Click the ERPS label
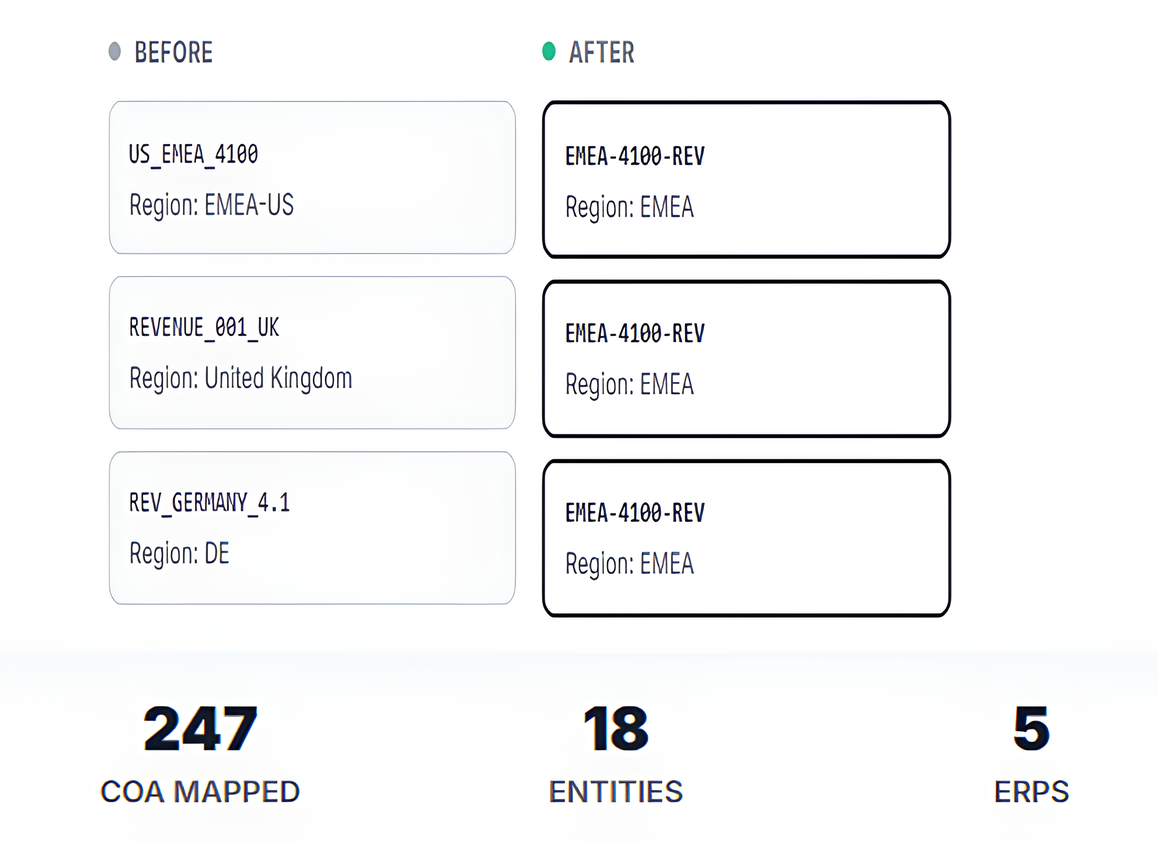Image resolution: width=1158 pixels, height=842 pixels. (x=1031, y=792)
